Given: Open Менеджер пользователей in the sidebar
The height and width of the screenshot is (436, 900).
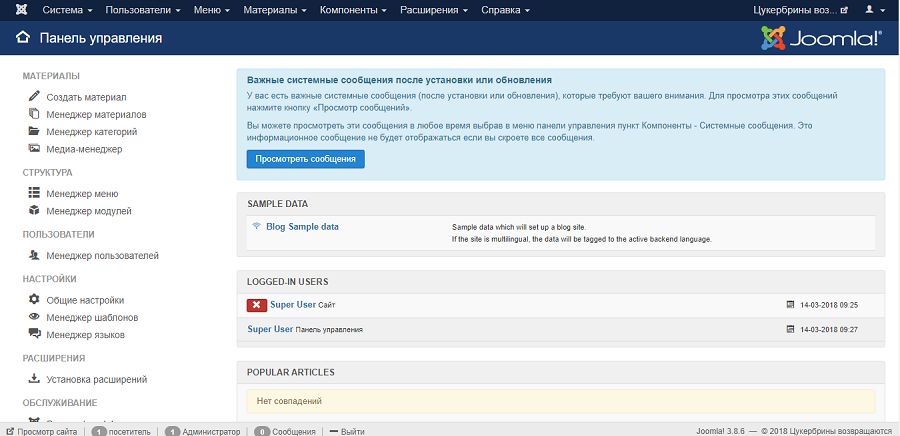Looking at the screenshot, I should pos(102,255).
